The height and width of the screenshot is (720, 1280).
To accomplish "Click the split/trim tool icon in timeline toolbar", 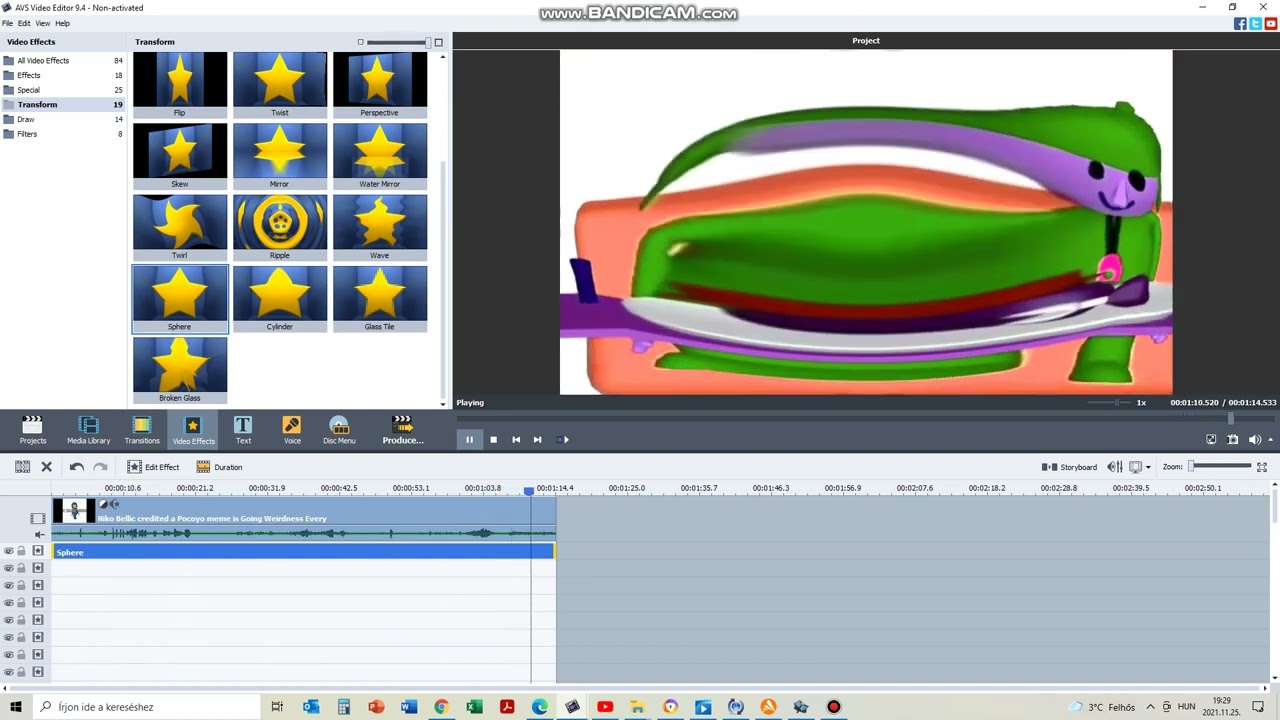I will (x=22, y=467).
